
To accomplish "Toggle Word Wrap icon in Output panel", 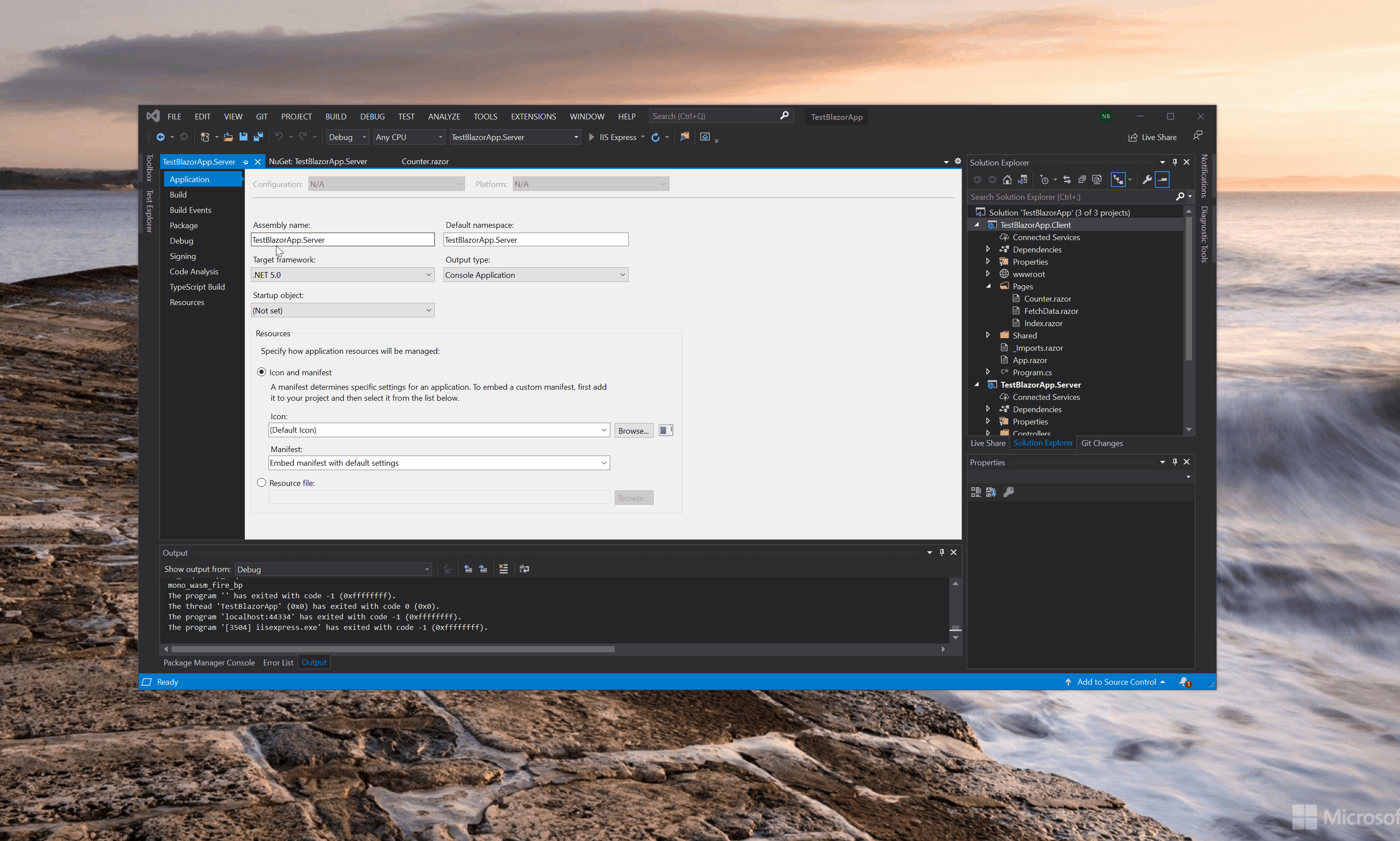I will click(x=524, y=569).
